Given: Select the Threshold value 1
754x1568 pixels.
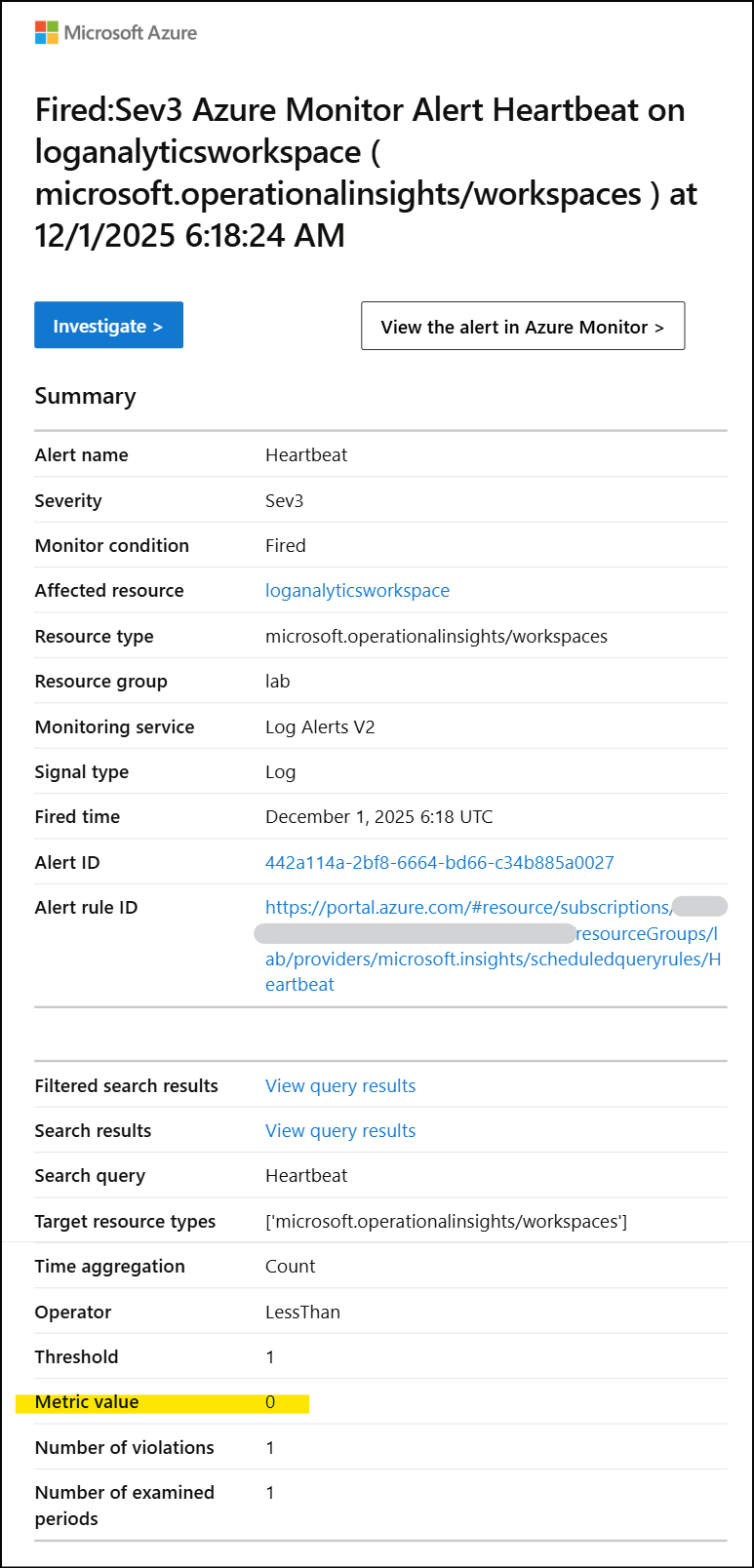Looking at the screenshot, I should pos(270,1357).
